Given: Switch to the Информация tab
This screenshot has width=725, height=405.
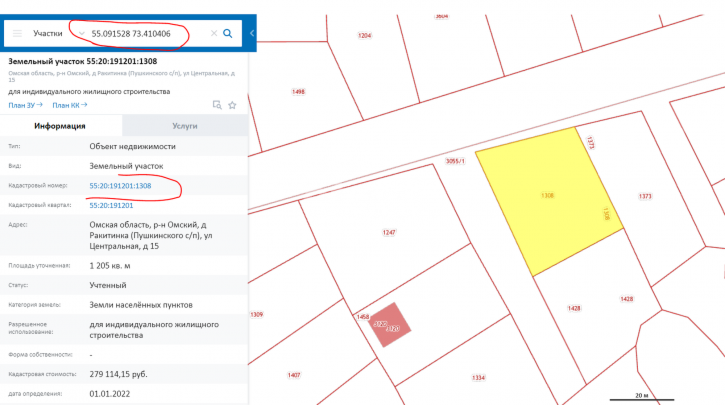Looking at the screenshot, I should click(x=60, y=126).
